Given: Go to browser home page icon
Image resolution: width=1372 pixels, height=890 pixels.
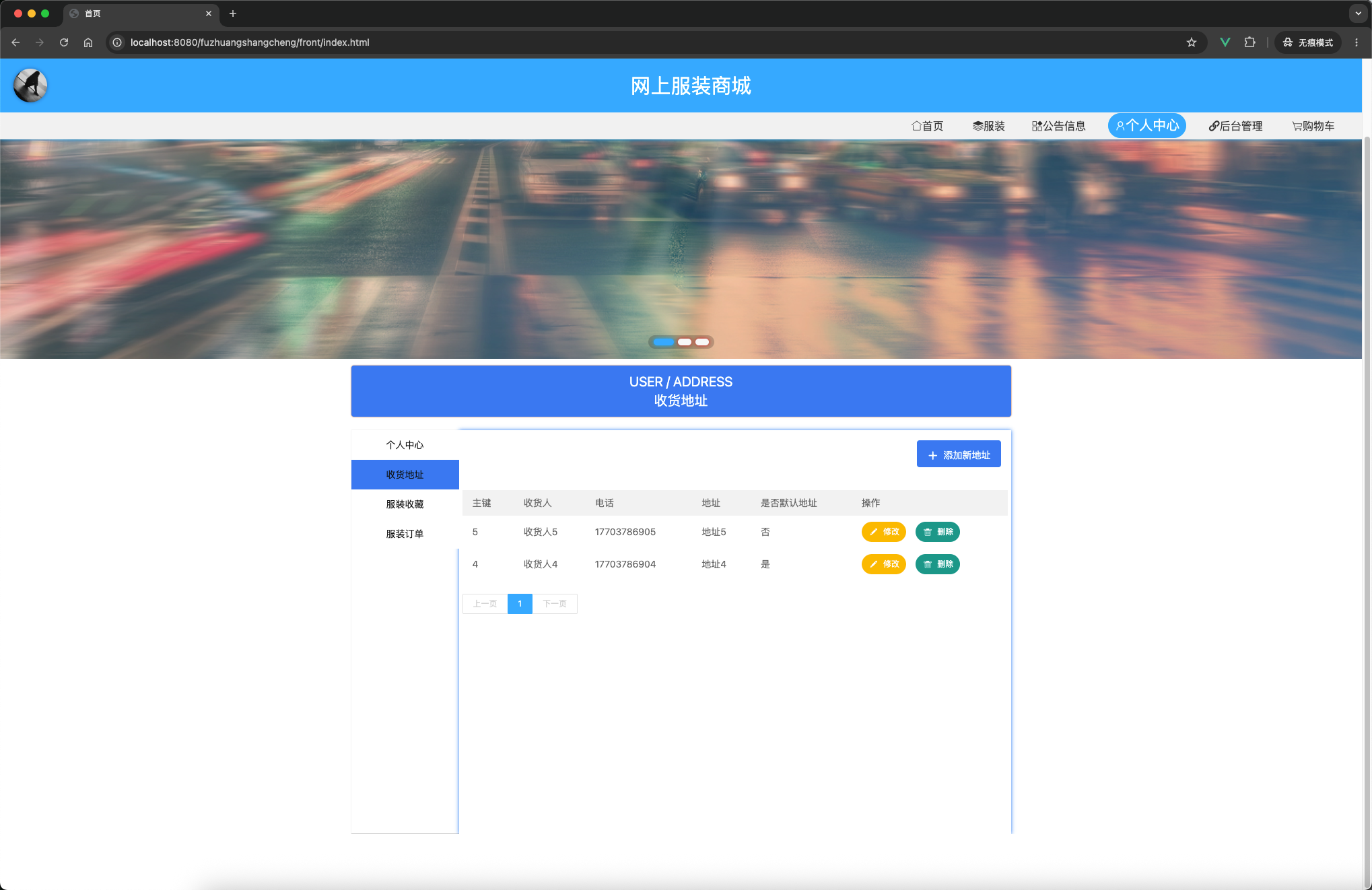Looking at the screenshot, I should tap(88, 42).
